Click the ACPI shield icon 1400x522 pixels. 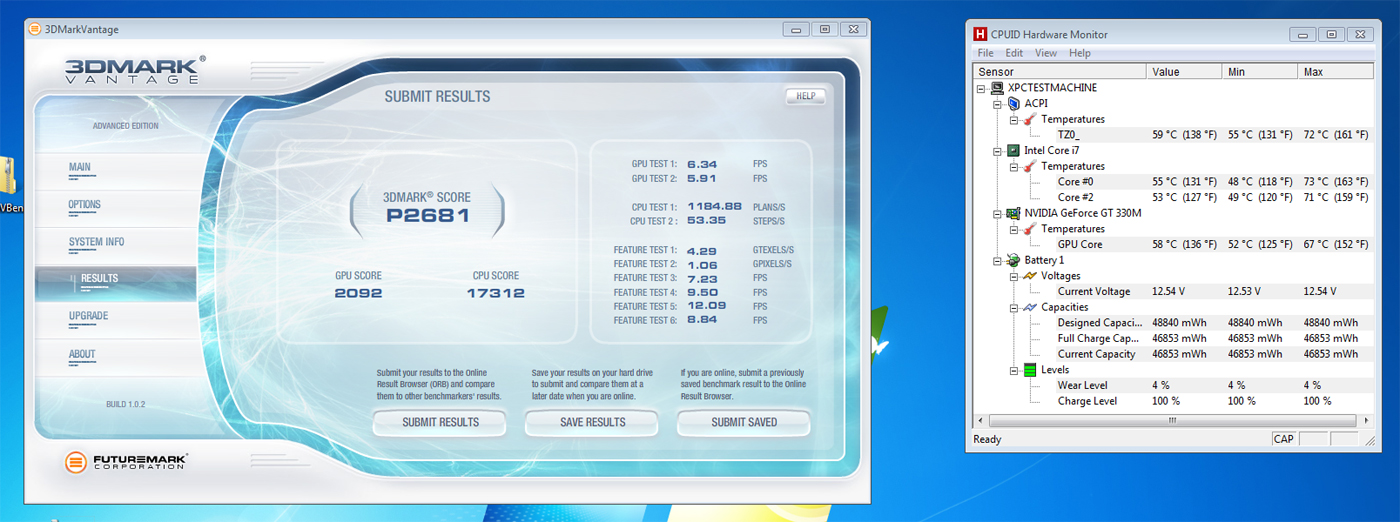[x=1014, y=103]
